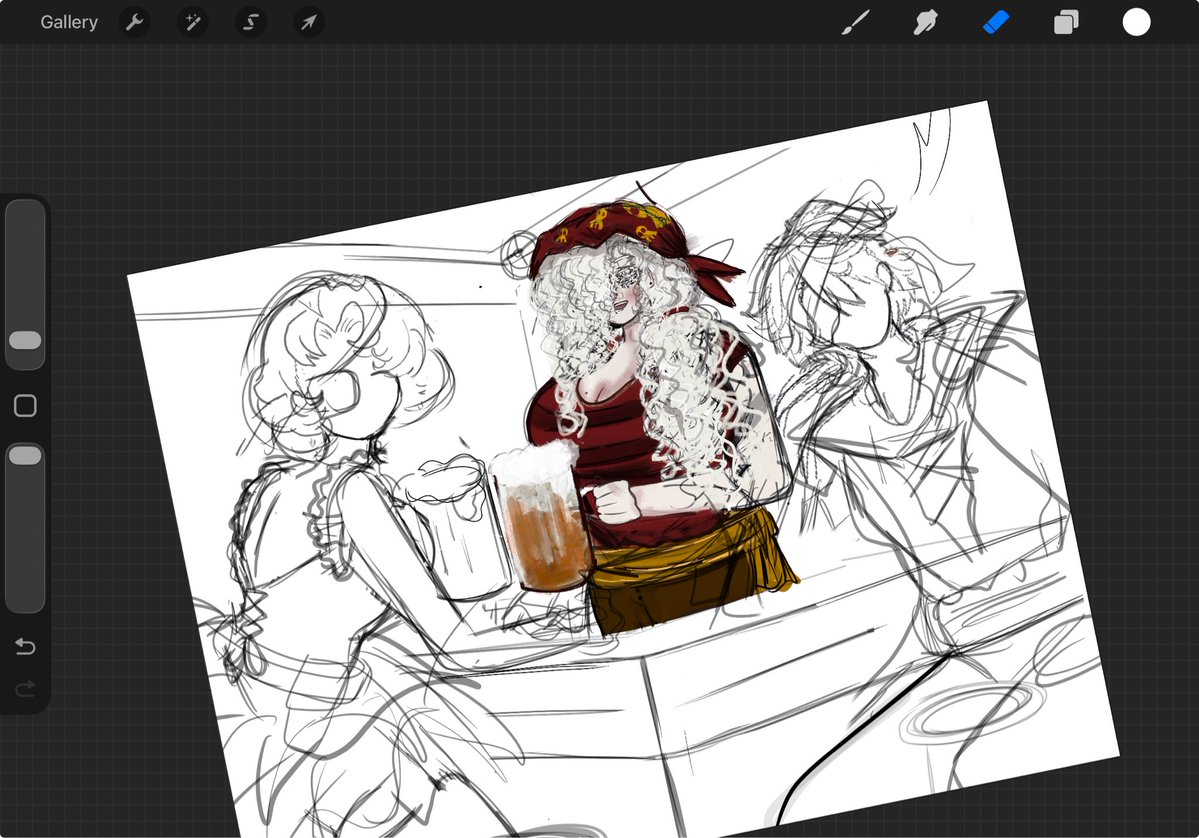Open the Selection tool

(x=251, y=22)
